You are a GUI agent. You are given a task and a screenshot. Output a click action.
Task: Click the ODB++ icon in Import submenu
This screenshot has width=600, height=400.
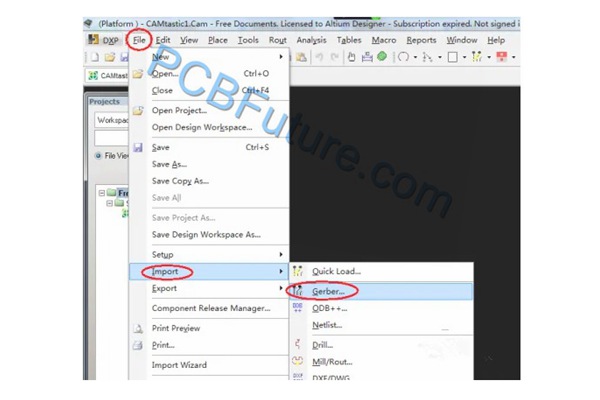[x=298, y=308]
